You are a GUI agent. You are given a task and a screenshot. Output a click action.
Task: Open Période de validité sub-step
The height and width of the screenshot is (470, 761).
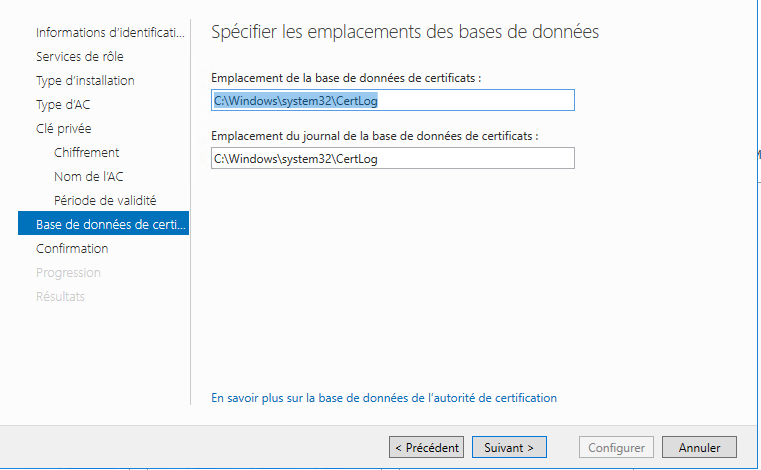(105, 201)
